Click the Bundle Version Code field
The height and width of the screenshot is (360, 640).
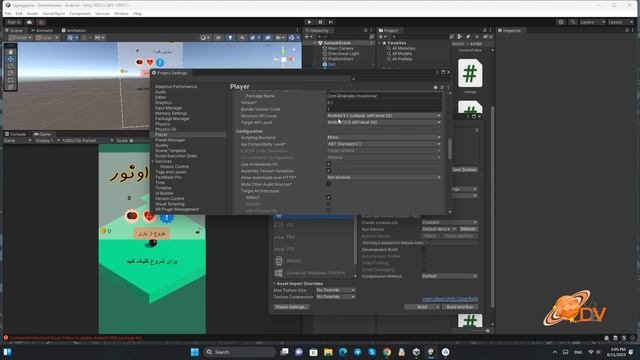click(384, 109)
